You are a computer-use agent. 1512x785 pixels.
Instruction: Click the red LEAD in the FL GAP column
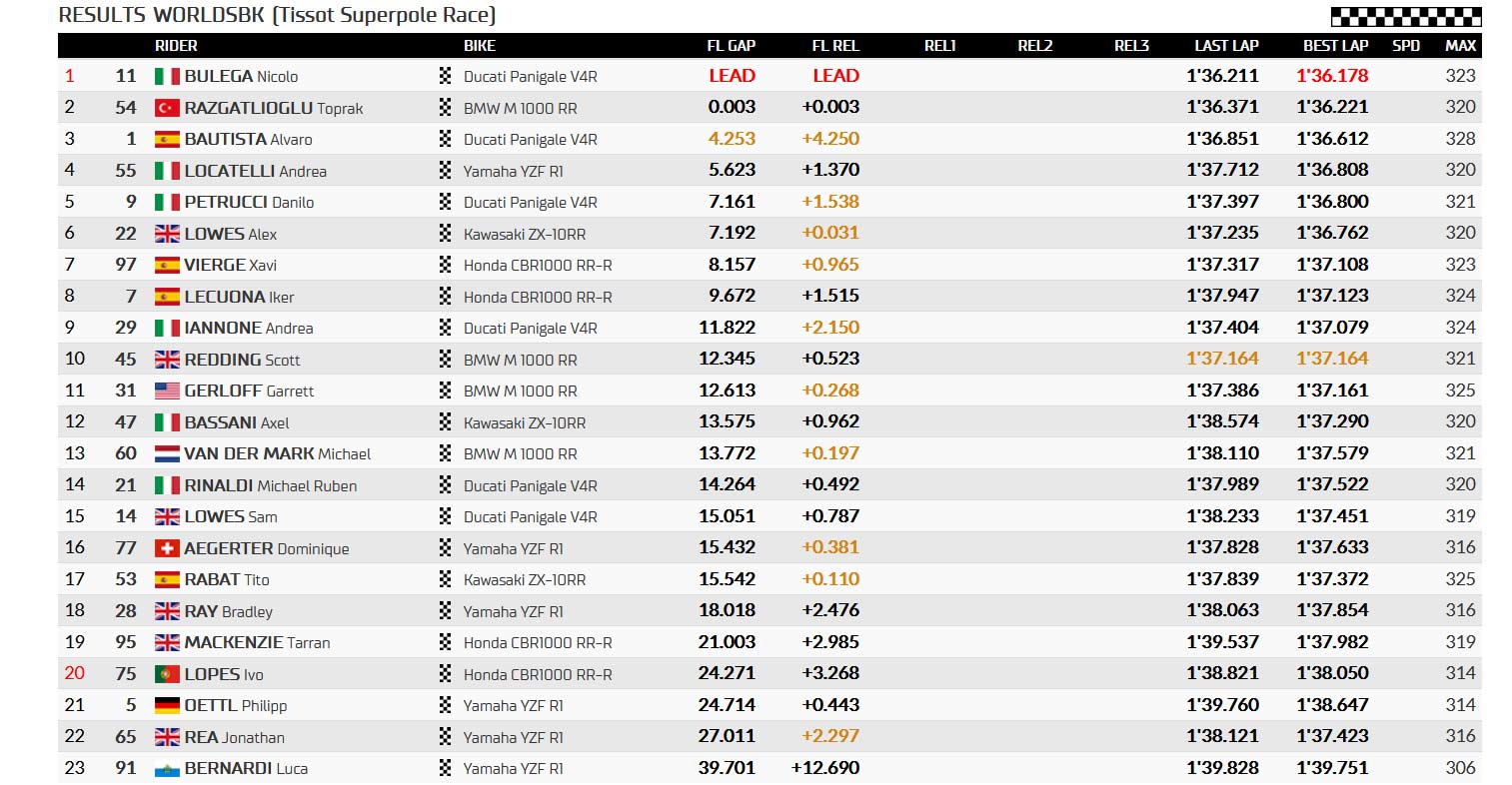(x=733, y=76)
